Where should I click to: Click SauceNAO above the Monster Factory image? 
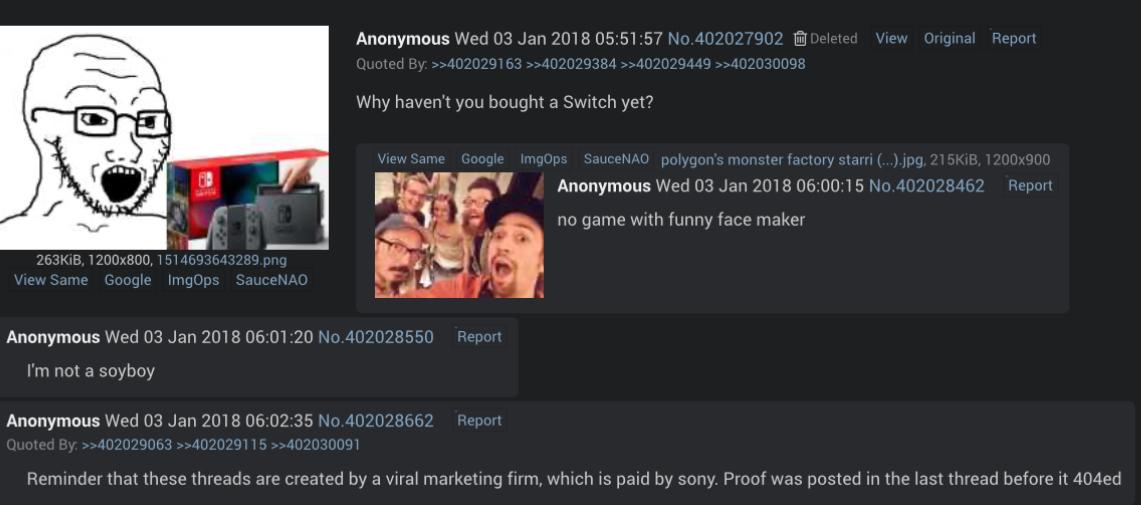point(616,159)
